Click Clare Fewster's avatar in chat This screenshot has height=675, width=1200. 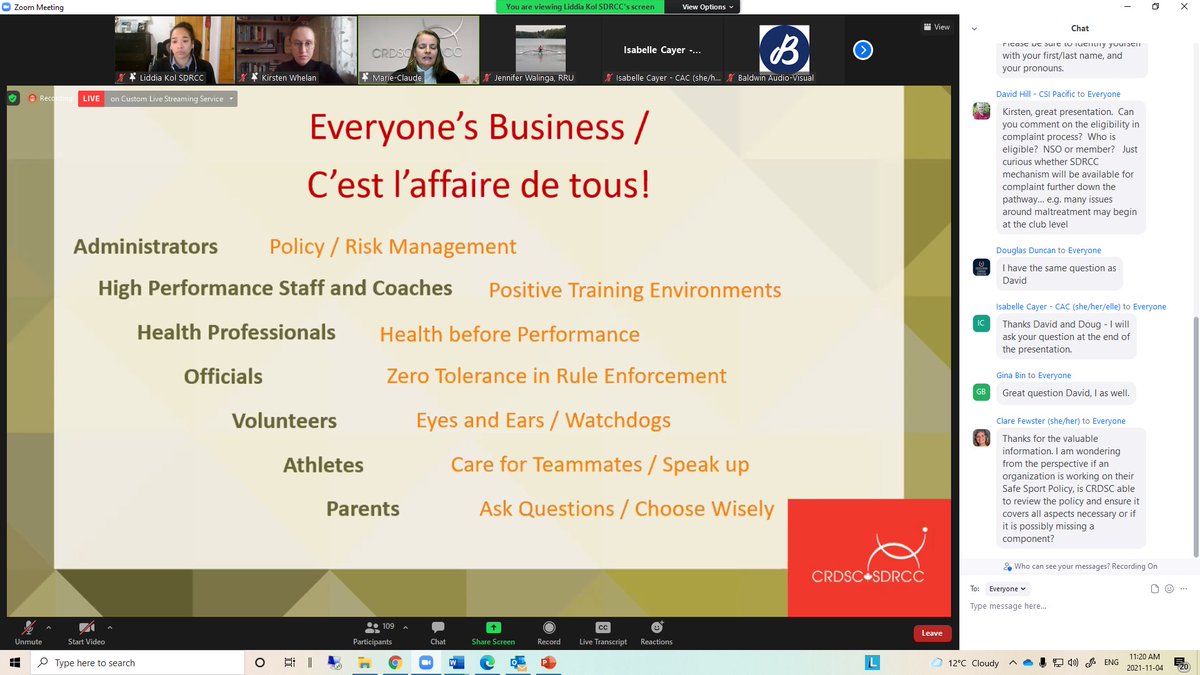(982, 438)
